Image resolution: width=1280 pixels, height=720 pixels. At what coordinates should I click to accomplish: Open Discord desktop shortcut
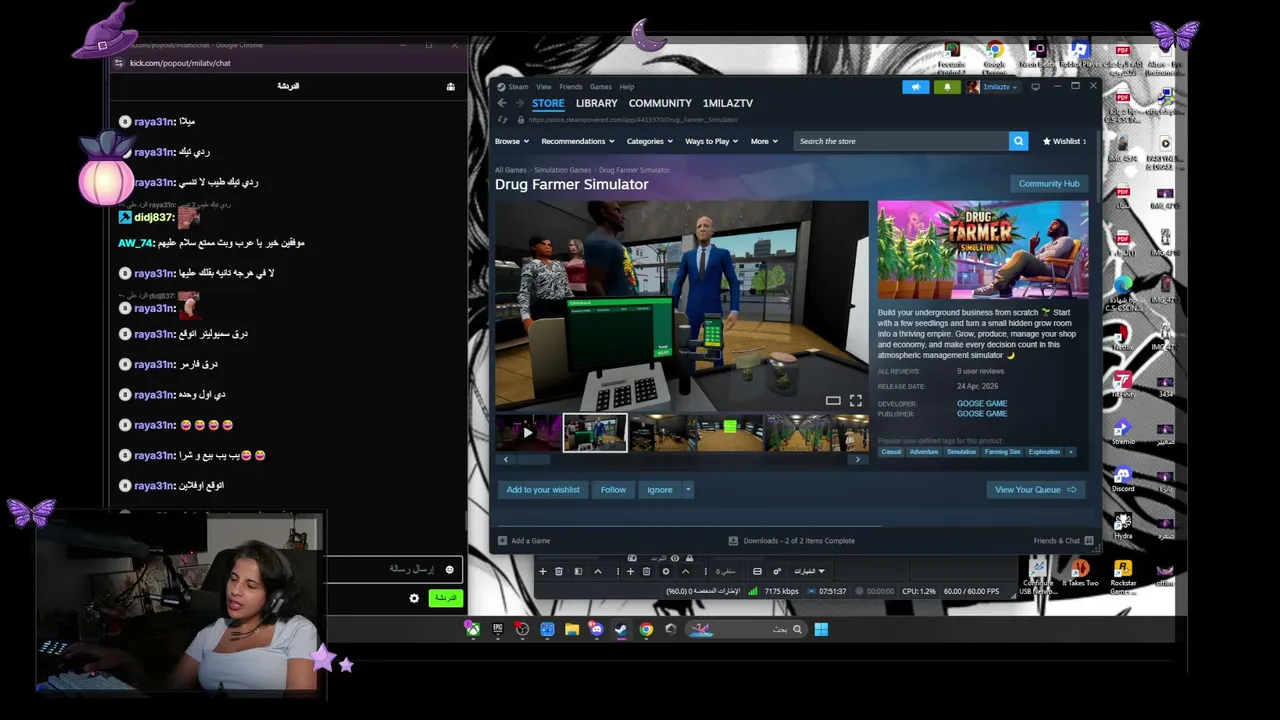[x=1123, y=476]
